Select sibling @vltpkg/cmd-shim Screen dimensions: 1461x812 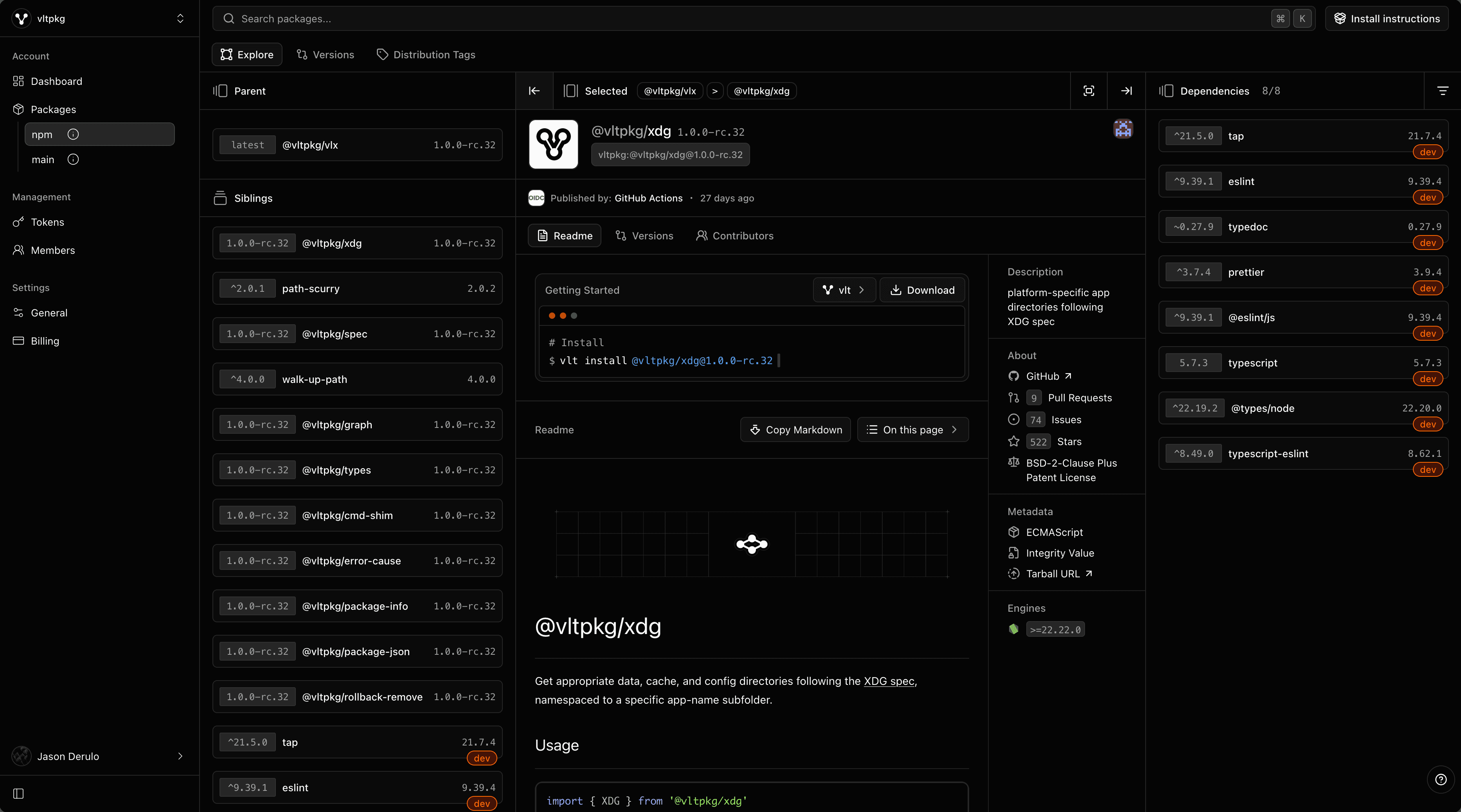[x=357, y=516]
